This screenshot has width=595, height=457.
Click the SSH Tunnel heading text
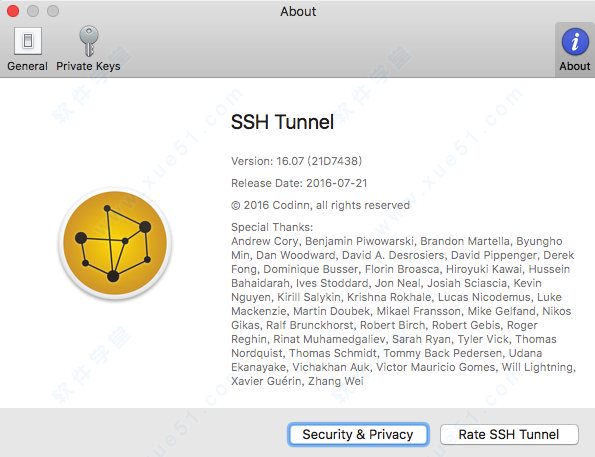282,122
